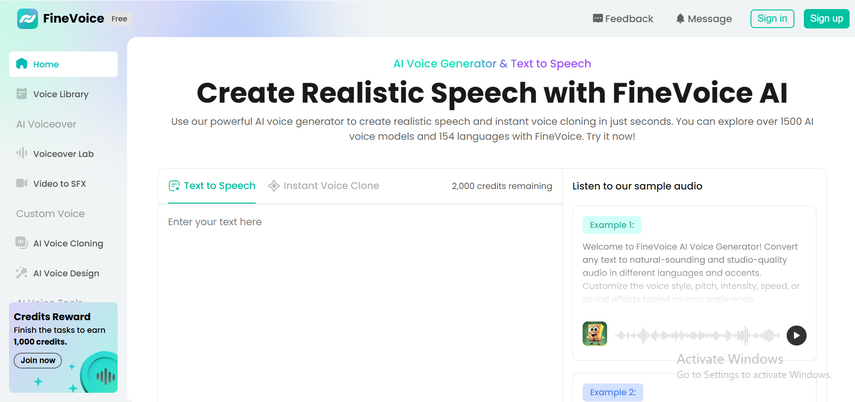Image resolution: width=855 pixels, height=402 pixels.
Task: Click the 'AI Voiceover' section label
Action: tap(46, 124)
